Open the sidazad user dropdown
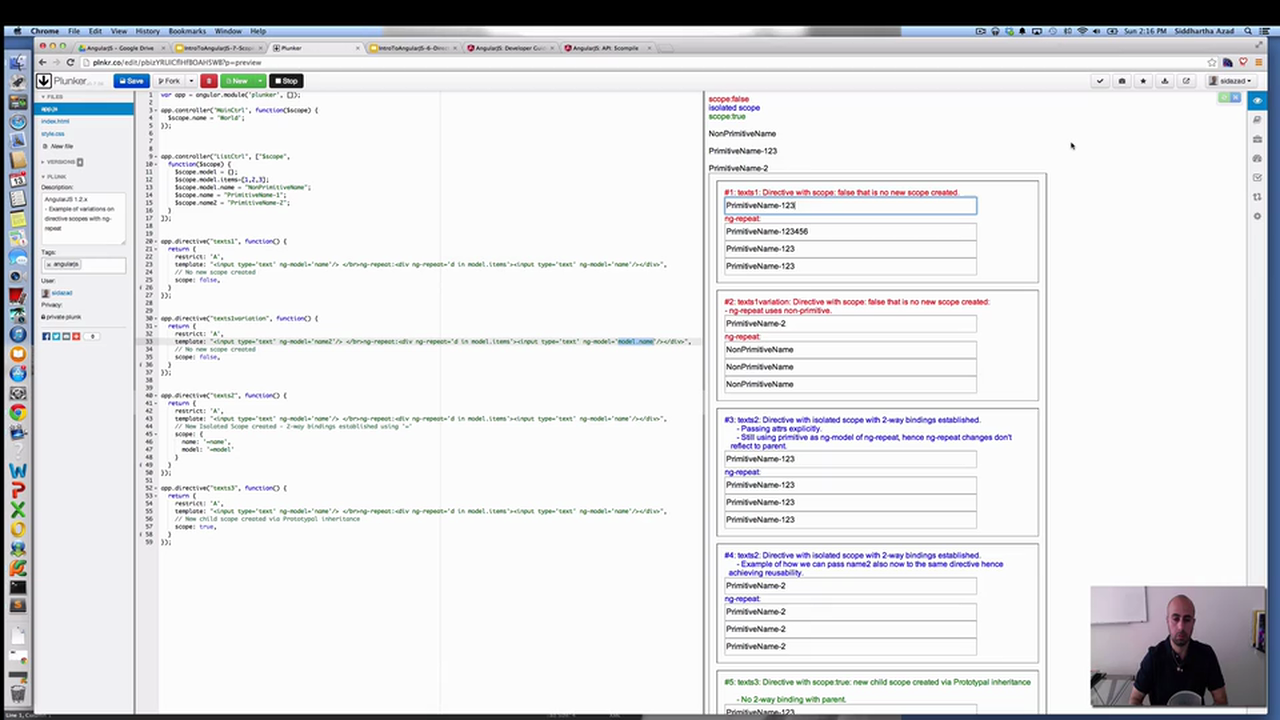Viewport: 1280px width, 720px height. point(1232,81)
